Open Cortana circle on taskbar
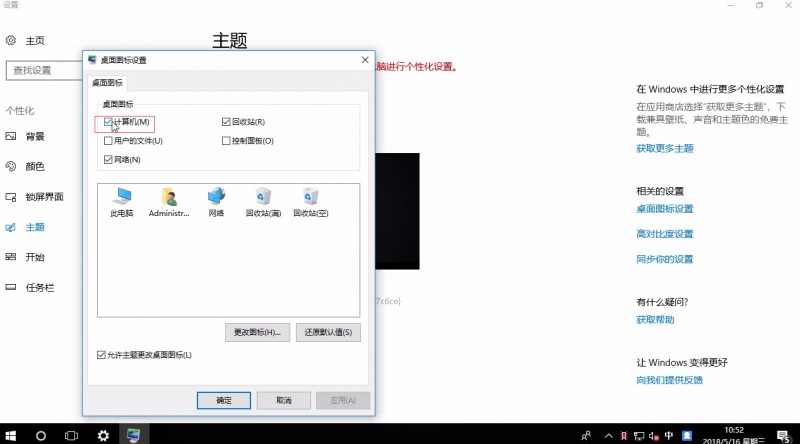 41,435
